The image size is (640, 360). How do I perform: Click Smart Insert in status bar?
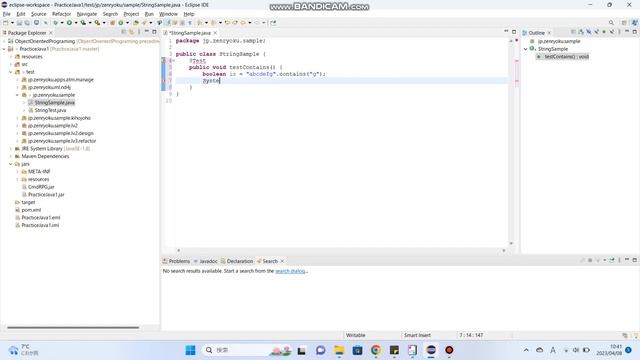(x=417, y=336)
